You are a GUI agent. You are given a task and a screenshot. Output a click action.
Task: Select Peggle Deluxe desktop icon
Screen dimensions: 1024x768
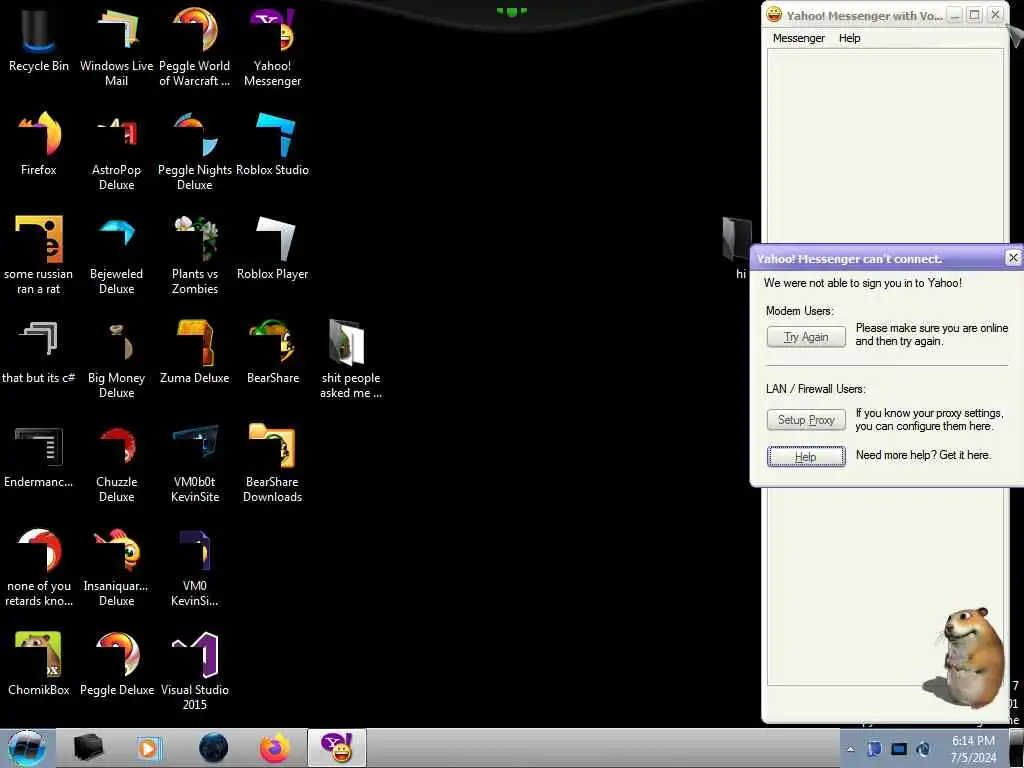116,664
